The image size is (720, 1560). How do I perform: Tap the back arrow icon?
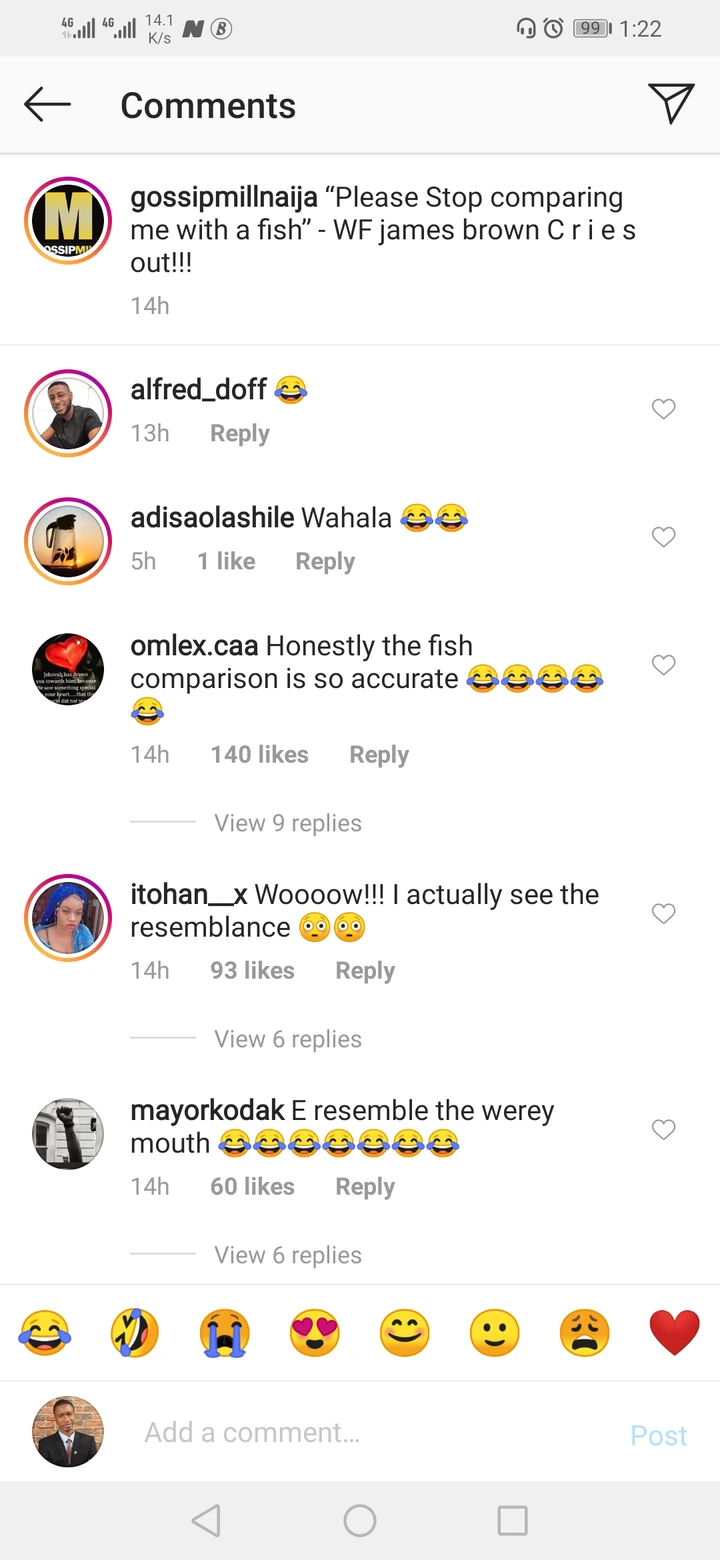click(x=47, y=104)
